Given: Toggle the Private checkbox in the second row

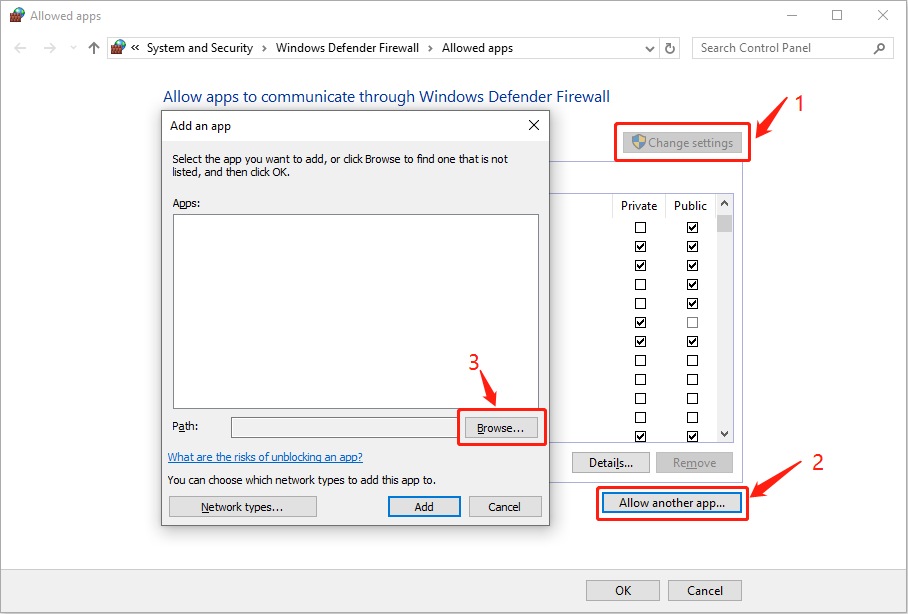Looking at the screenshot, I should [640, 247].
